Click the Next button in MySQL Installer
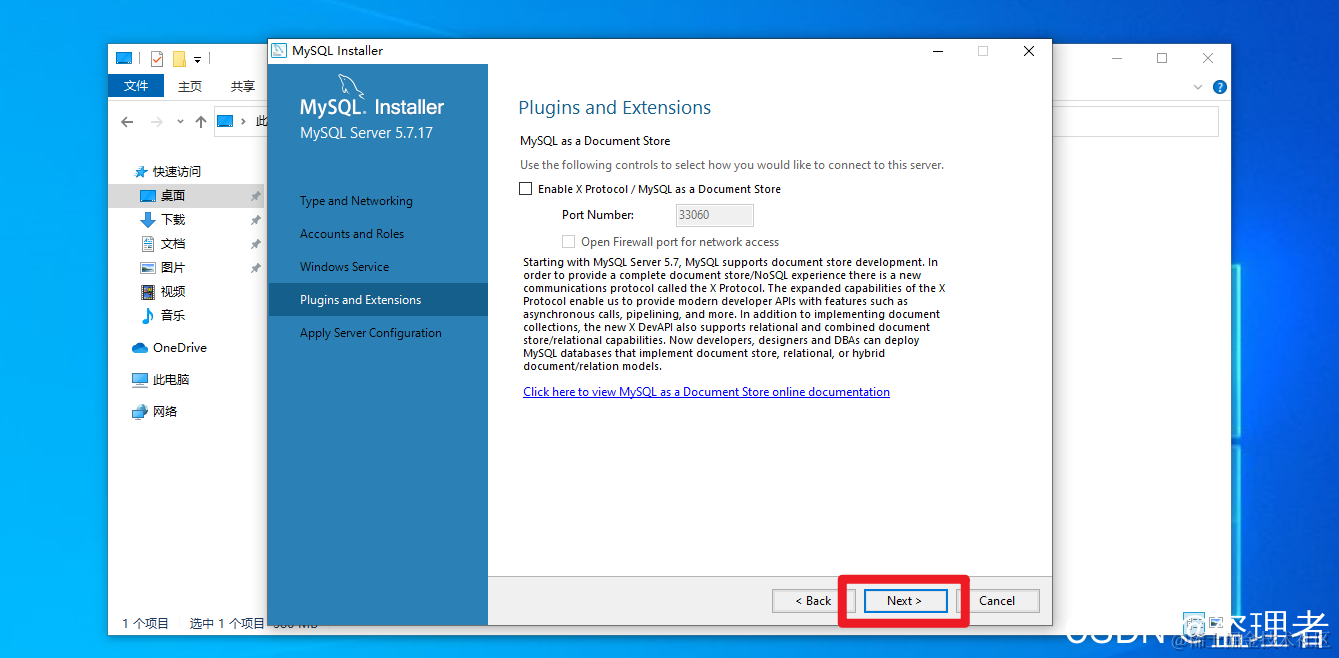1339x658 pixels. [904, 601]
